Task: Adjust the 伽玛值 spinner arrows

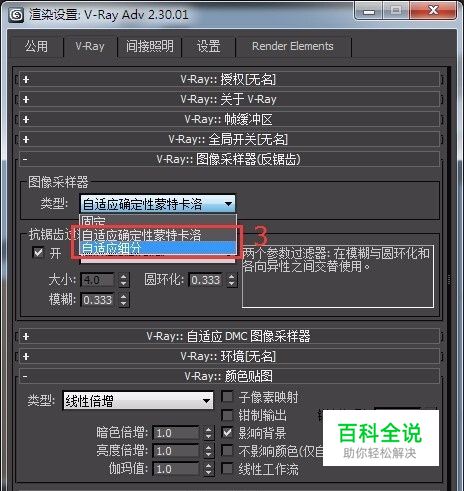Action: [x=208, y=469]
